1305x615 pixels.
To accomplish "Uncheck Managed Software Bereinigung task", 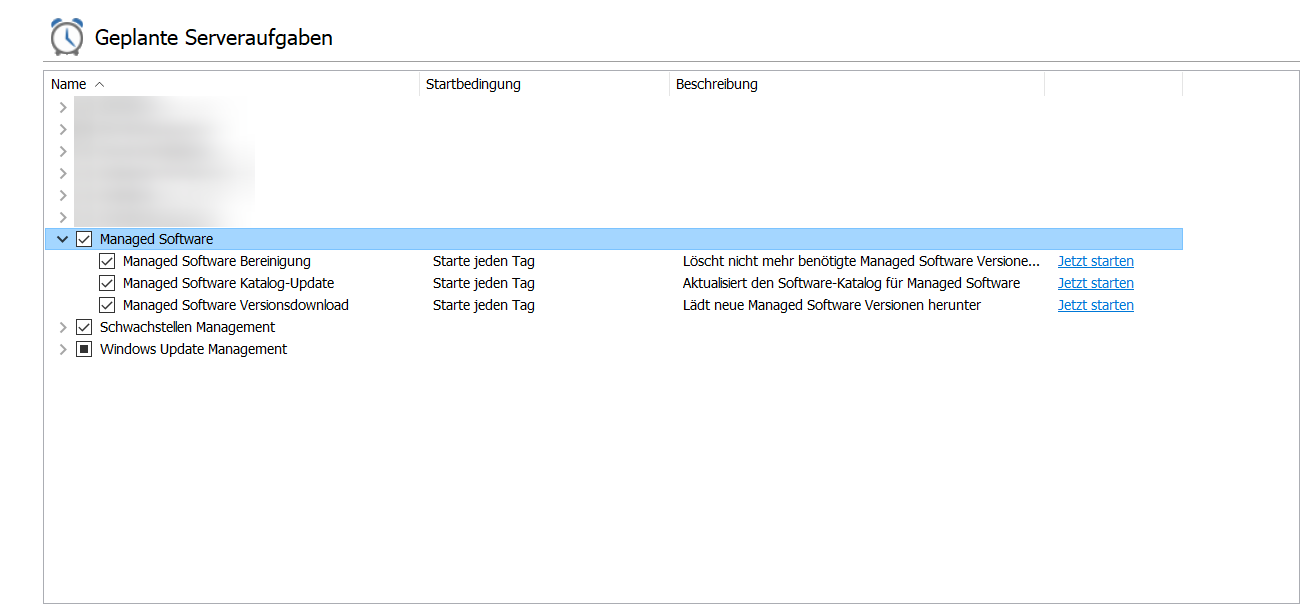I will pyautogui.click(x=107, y=261).
